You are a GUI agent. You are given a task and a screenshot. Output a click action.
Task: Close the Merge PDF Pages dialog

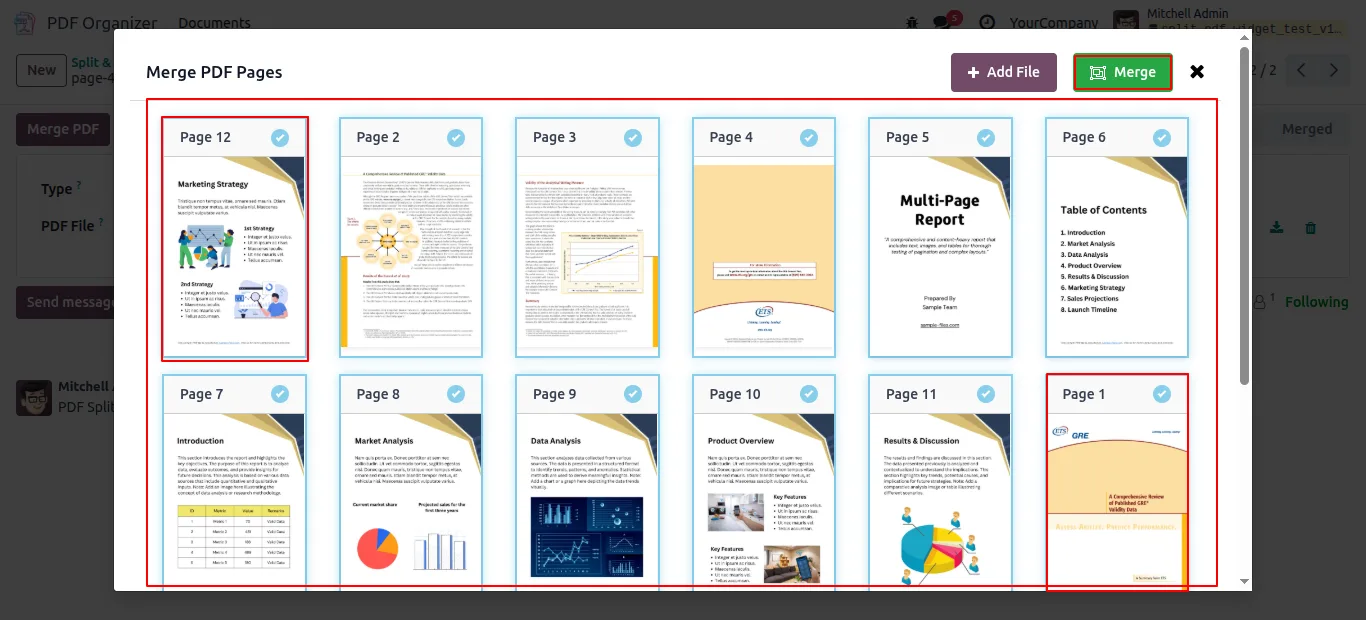click(1197, 72)
